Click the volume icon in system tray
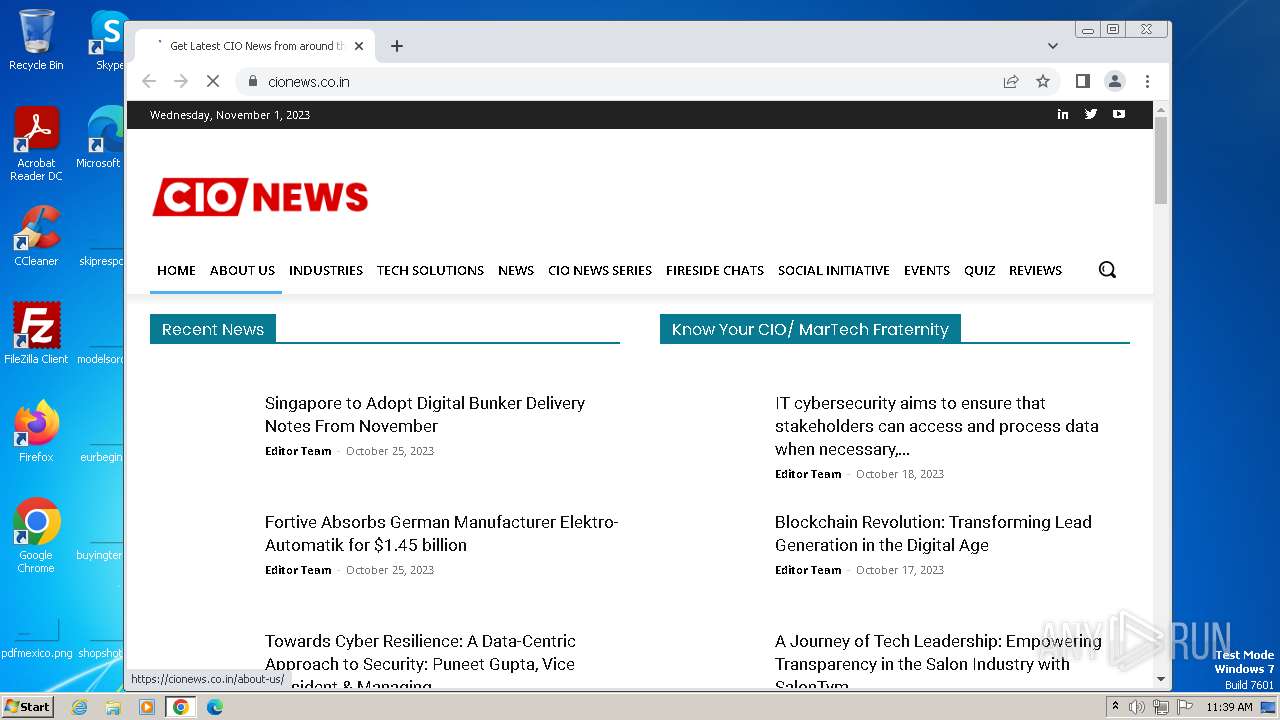1280x720 pixels. [1137, 707]
